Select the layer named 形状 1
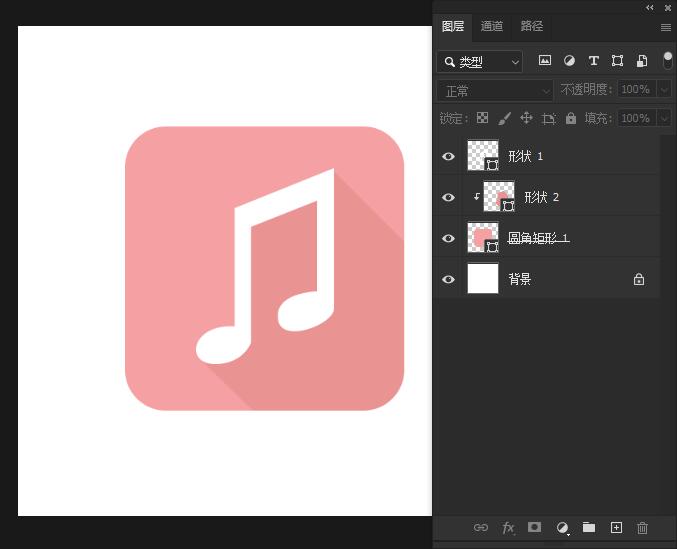 pyautogui.click(x=525, y=156)
